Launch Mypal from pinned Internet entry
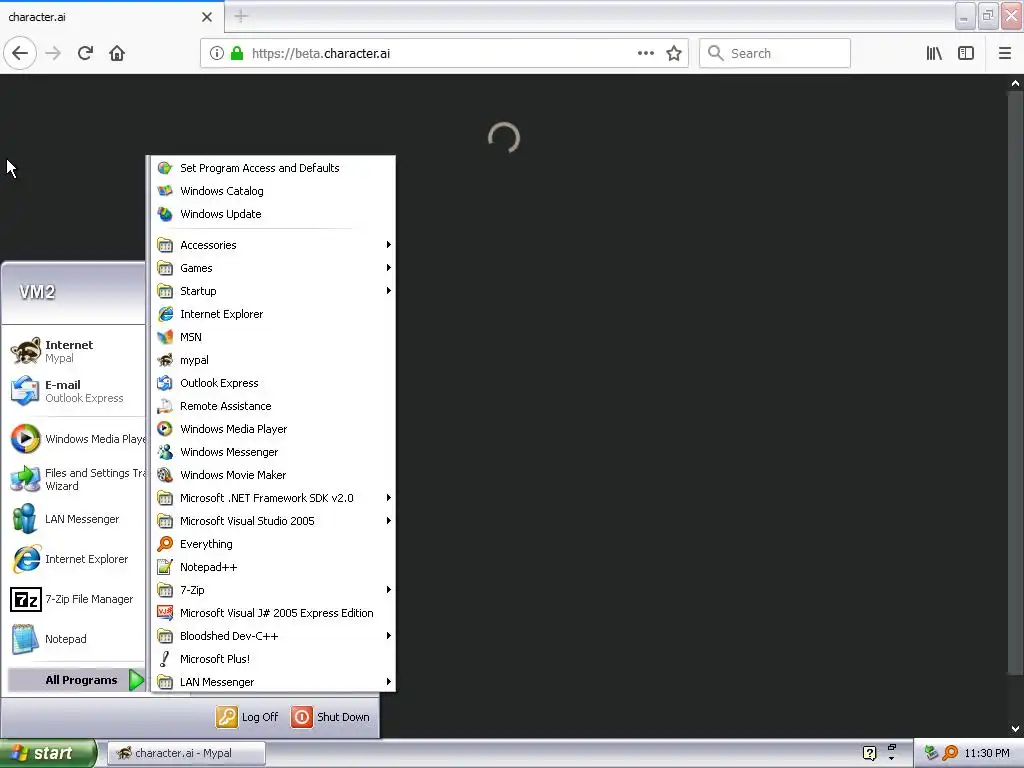Image resolution: width=1024 pixels, height=768 pixels. click(75, 351)
